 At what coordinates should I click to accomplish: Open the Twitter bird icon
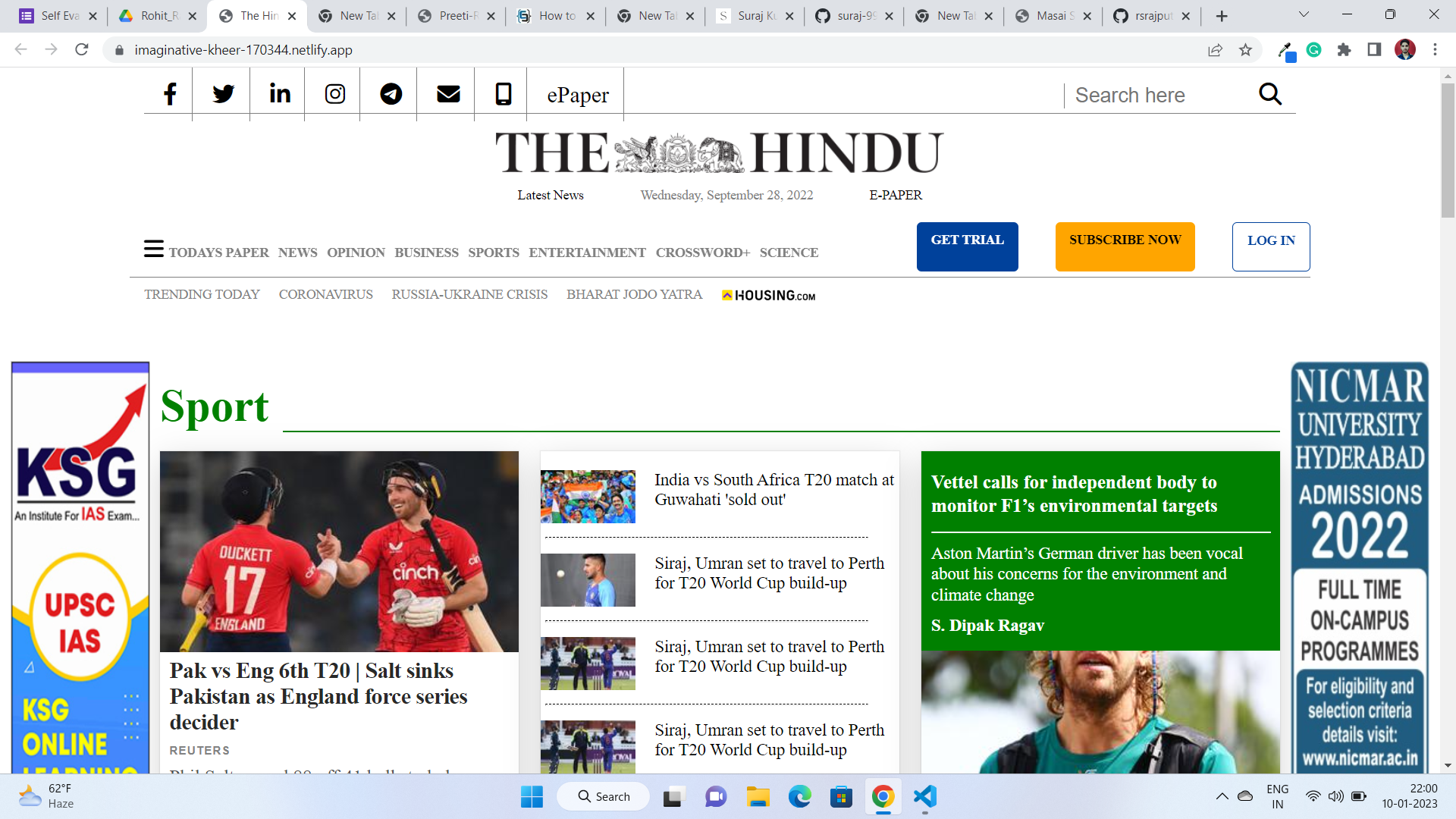(223, 94)
